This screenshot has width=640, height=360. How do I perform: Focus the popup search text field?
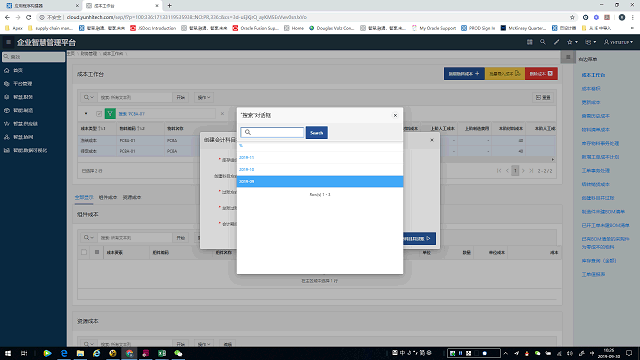coord(272,132)
